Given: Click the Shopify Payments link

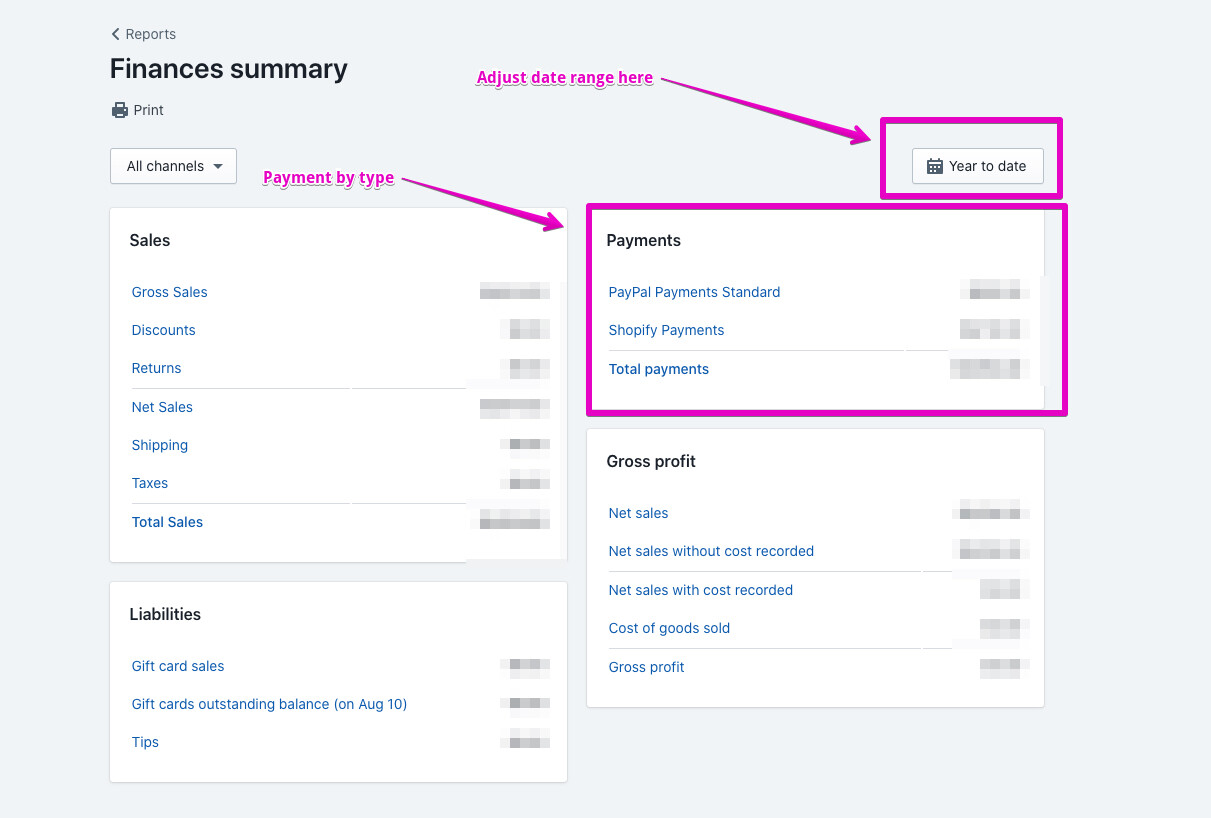Looking at the screenshot, I should click(666, 330).
